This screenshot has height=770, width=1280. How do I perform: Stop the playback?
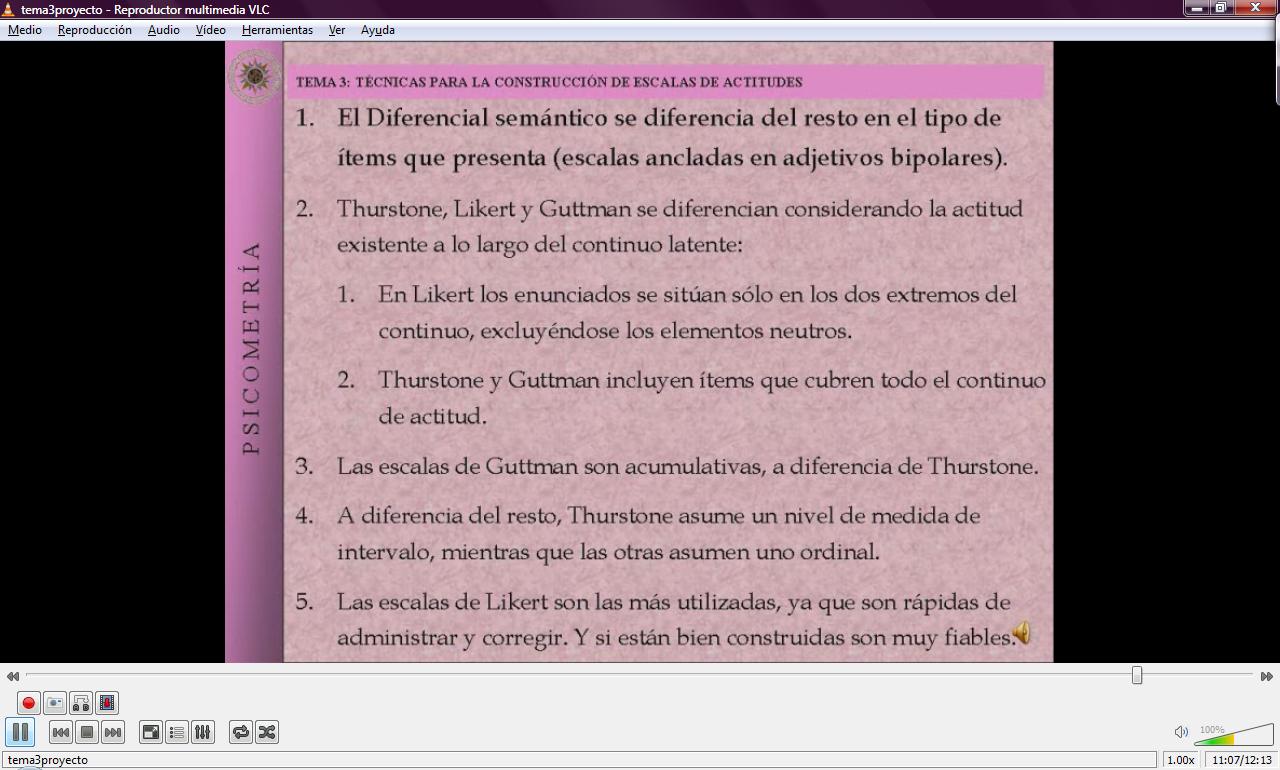87,733
